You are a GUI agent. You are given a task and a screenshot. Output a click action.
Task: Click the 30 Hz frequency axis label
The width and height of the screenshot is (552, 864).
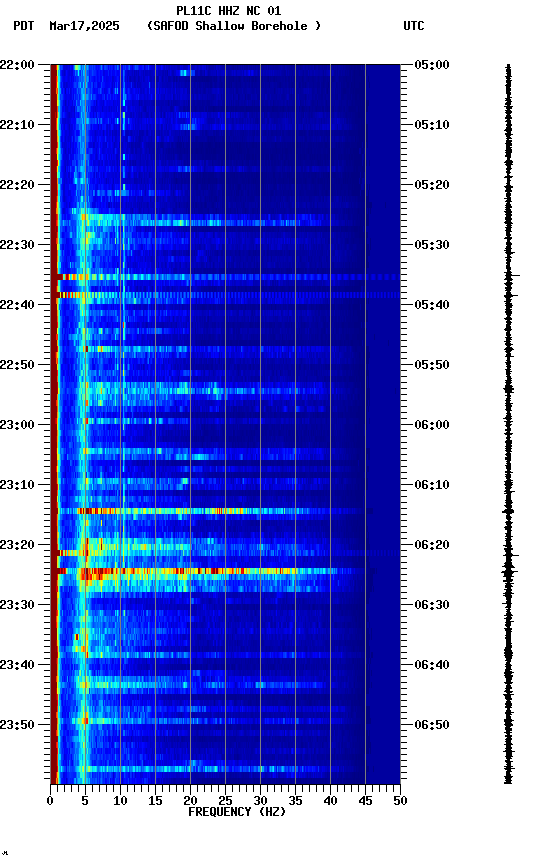(260, 801)
